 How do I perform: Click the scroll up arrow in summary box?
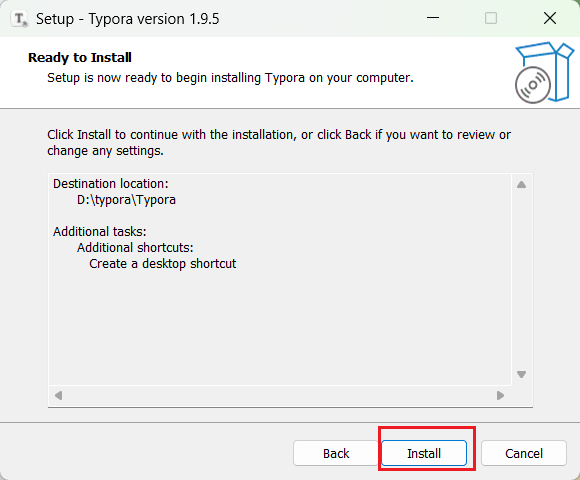click(x=521, y=184)
